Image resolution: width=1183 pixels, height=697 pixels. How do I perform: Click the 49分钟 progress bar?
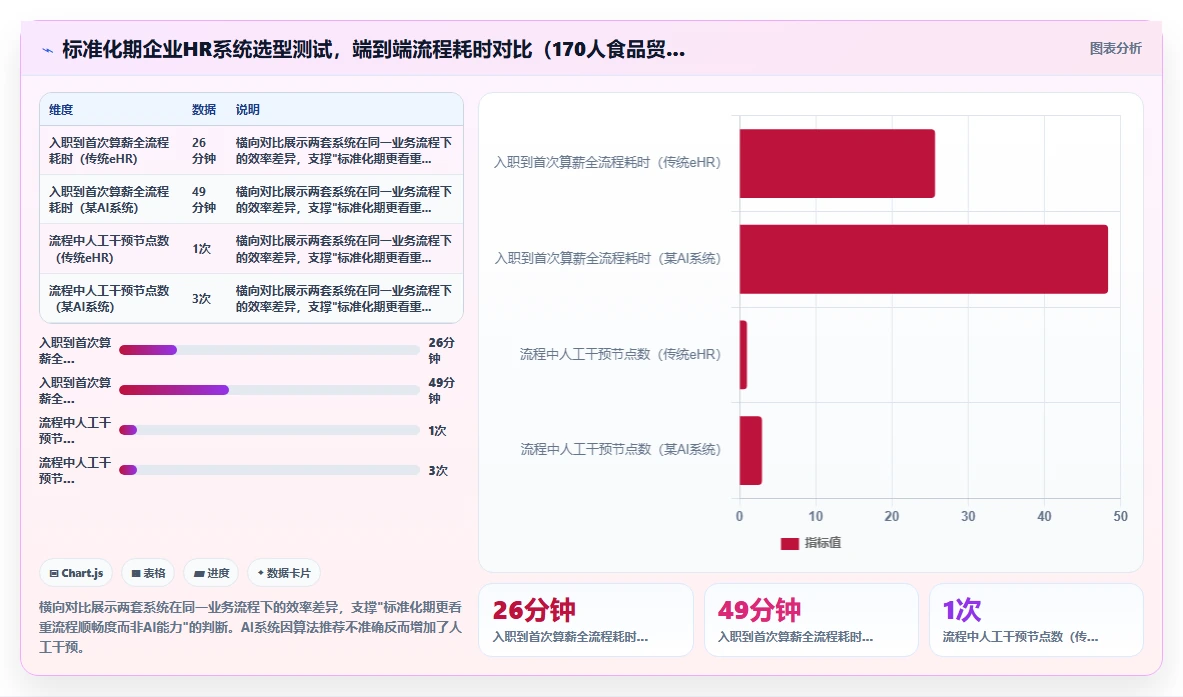pos(269,390)
